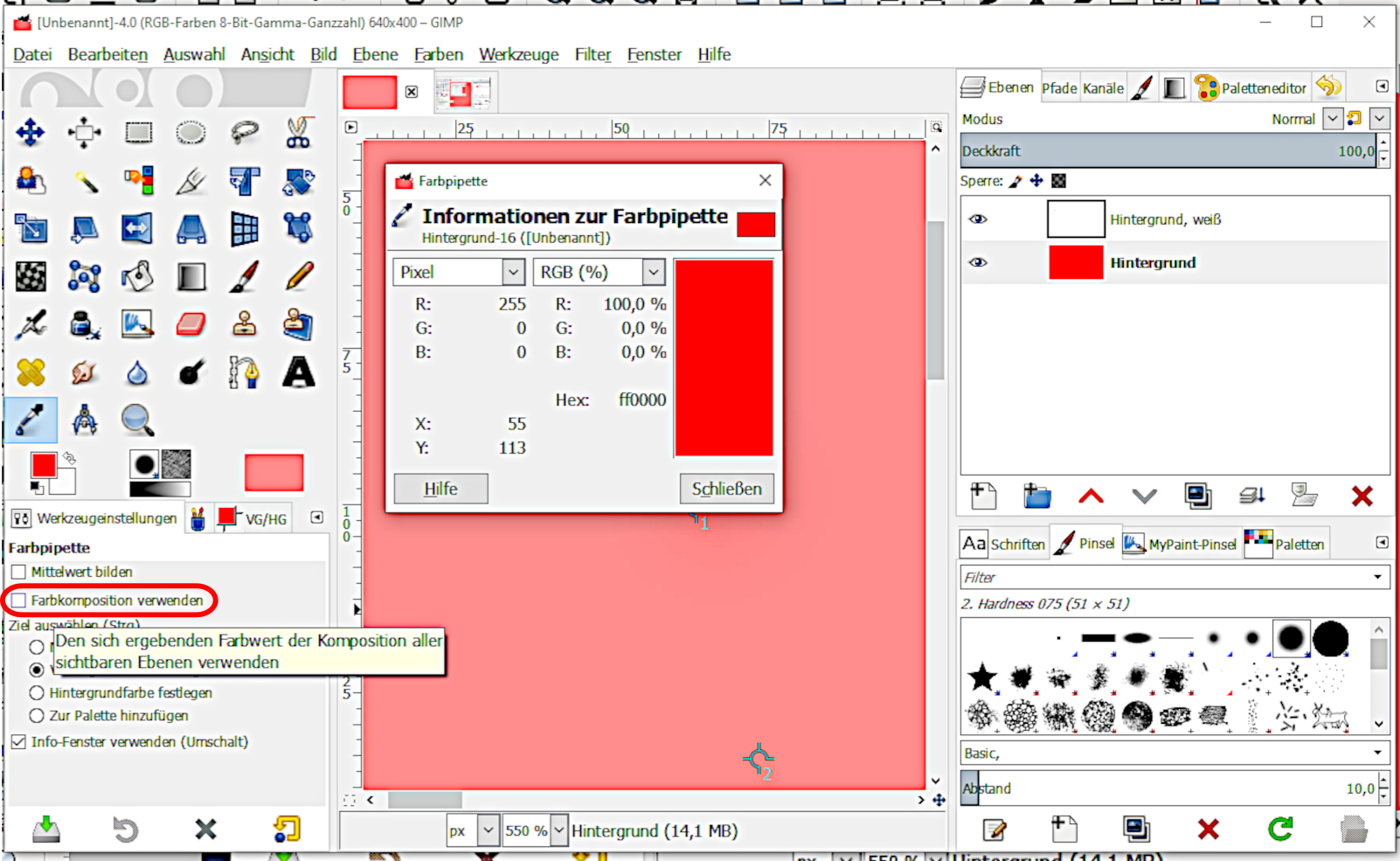This screenshot has height=861, width=1400.
Task: Select the Text tool
Action: (x=298, y=372)
